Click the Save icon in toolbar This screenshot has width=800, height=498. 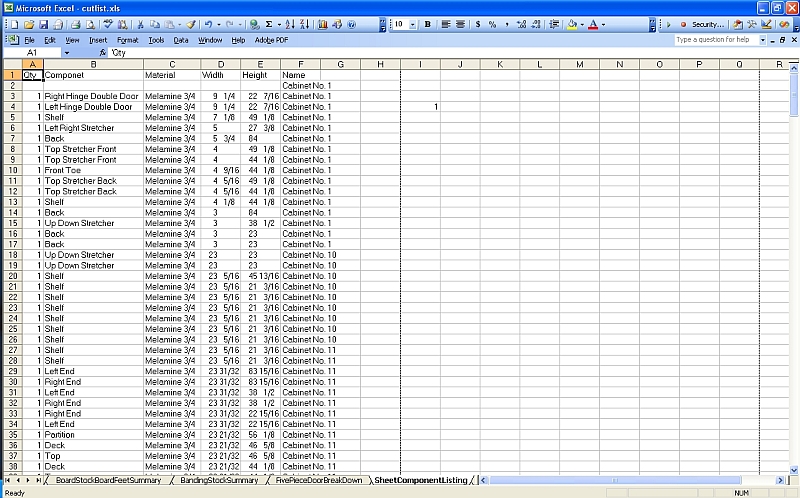coord(43,24)
